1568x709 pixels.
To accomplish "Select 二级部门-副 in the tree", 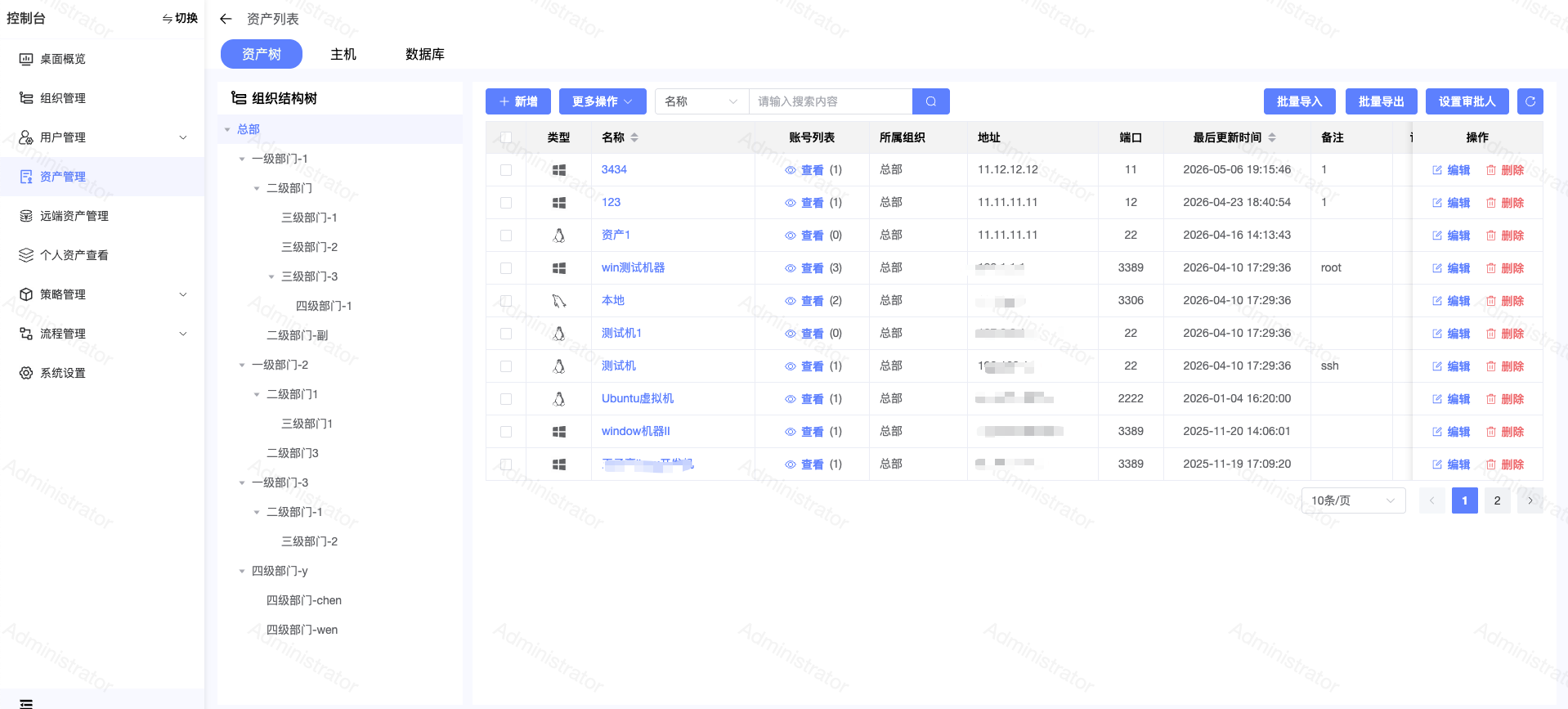I will (x=298, y=335).
